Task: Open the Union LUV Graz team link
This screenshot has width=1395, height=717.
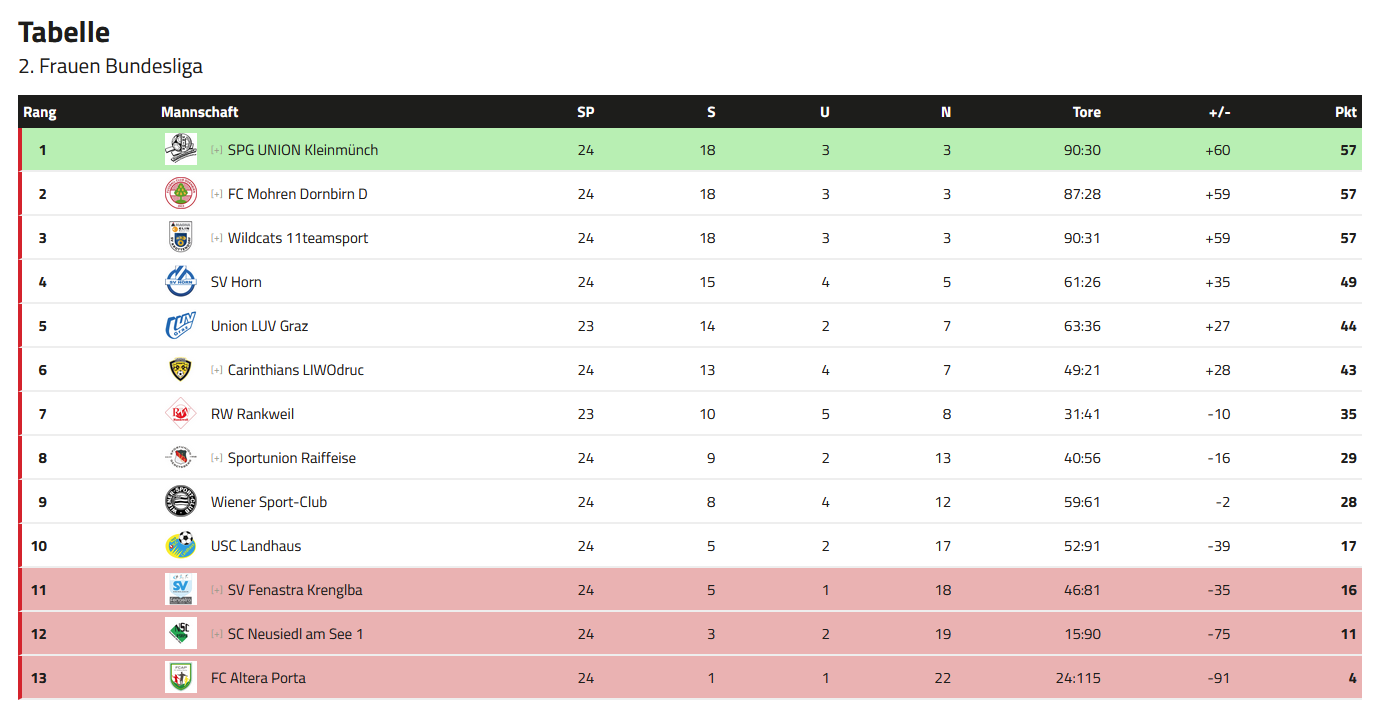Action: (260, 326)
